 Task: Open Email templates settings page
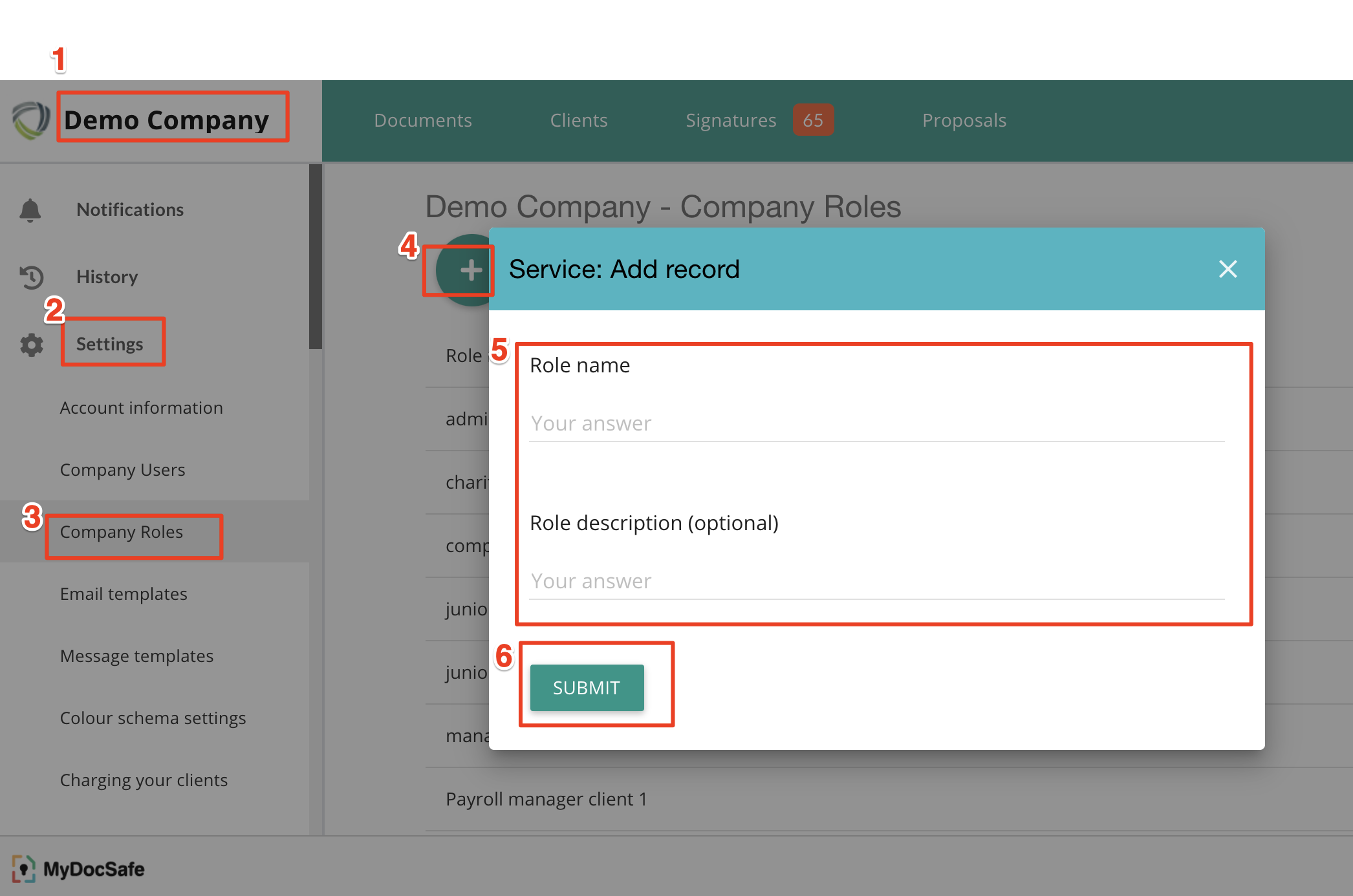click(124, 594)
